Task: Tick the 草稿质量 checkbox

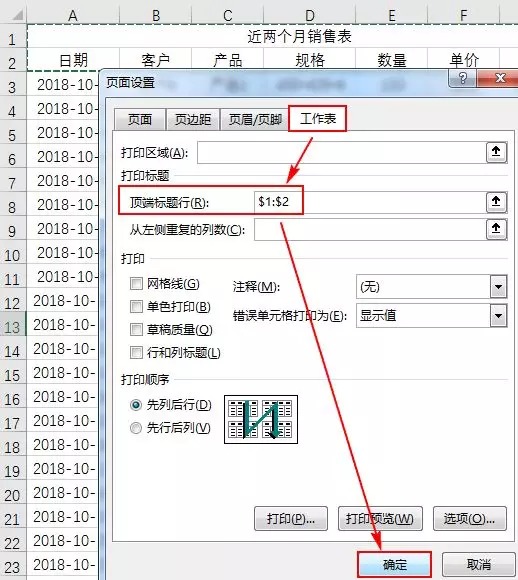Action: pos(136,330)
